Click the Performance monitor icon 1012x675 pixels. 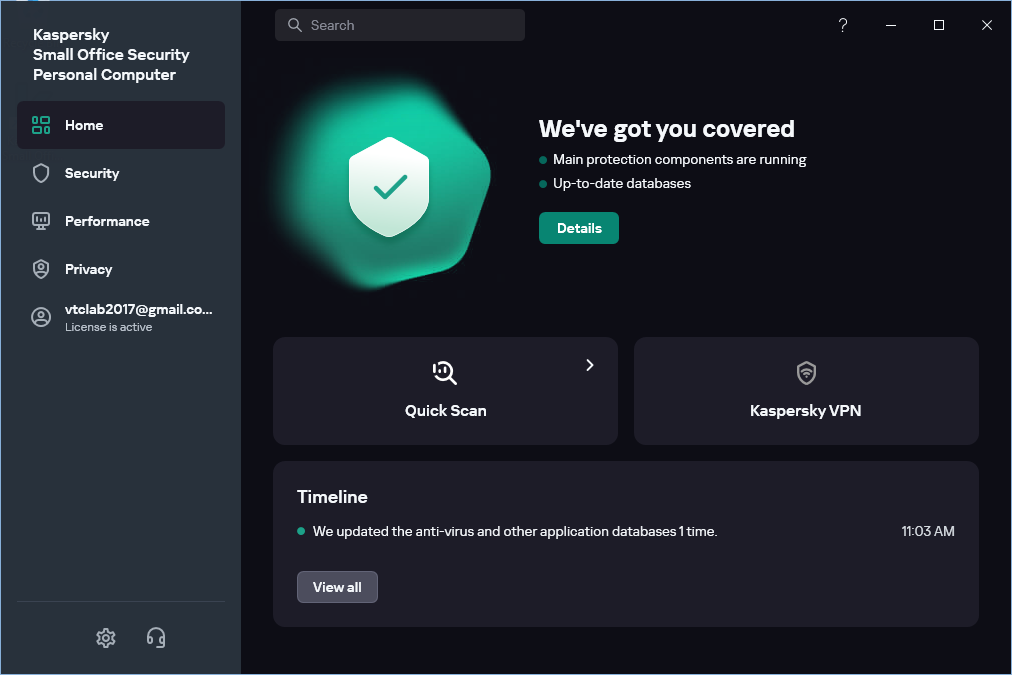click(x=41, y=221)
